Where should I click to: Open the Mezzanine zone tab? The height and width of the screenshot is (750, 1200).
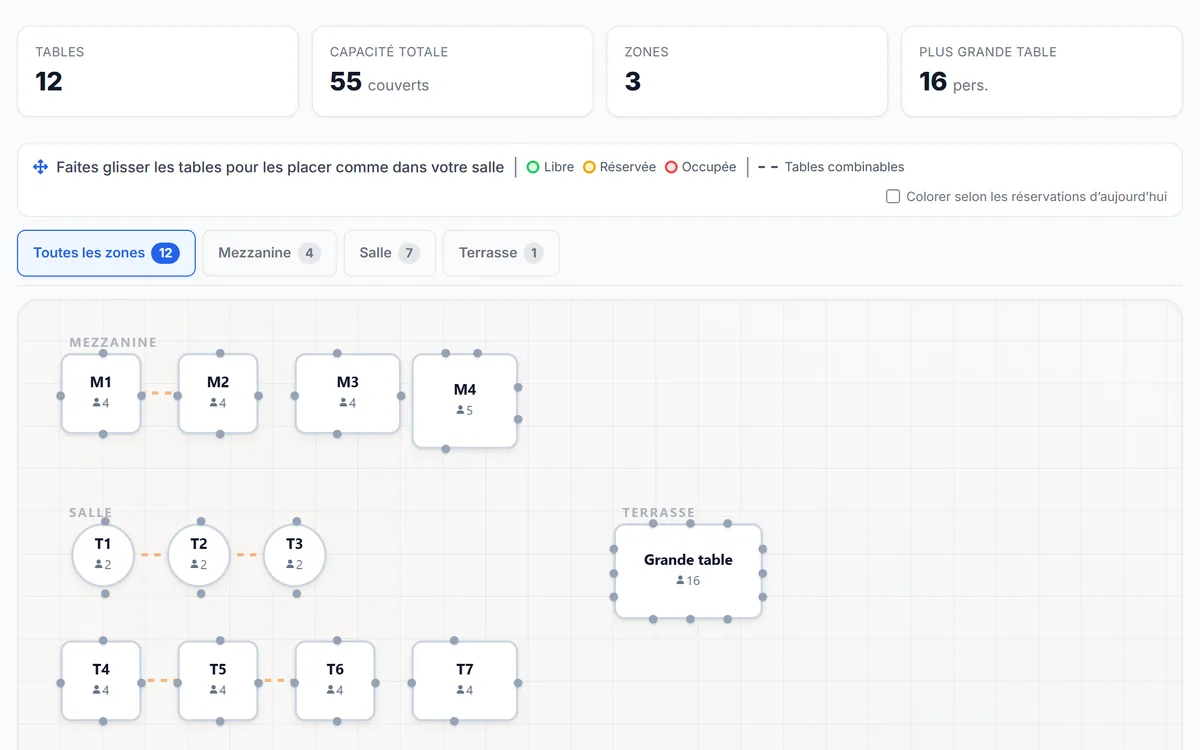[269, 253]
